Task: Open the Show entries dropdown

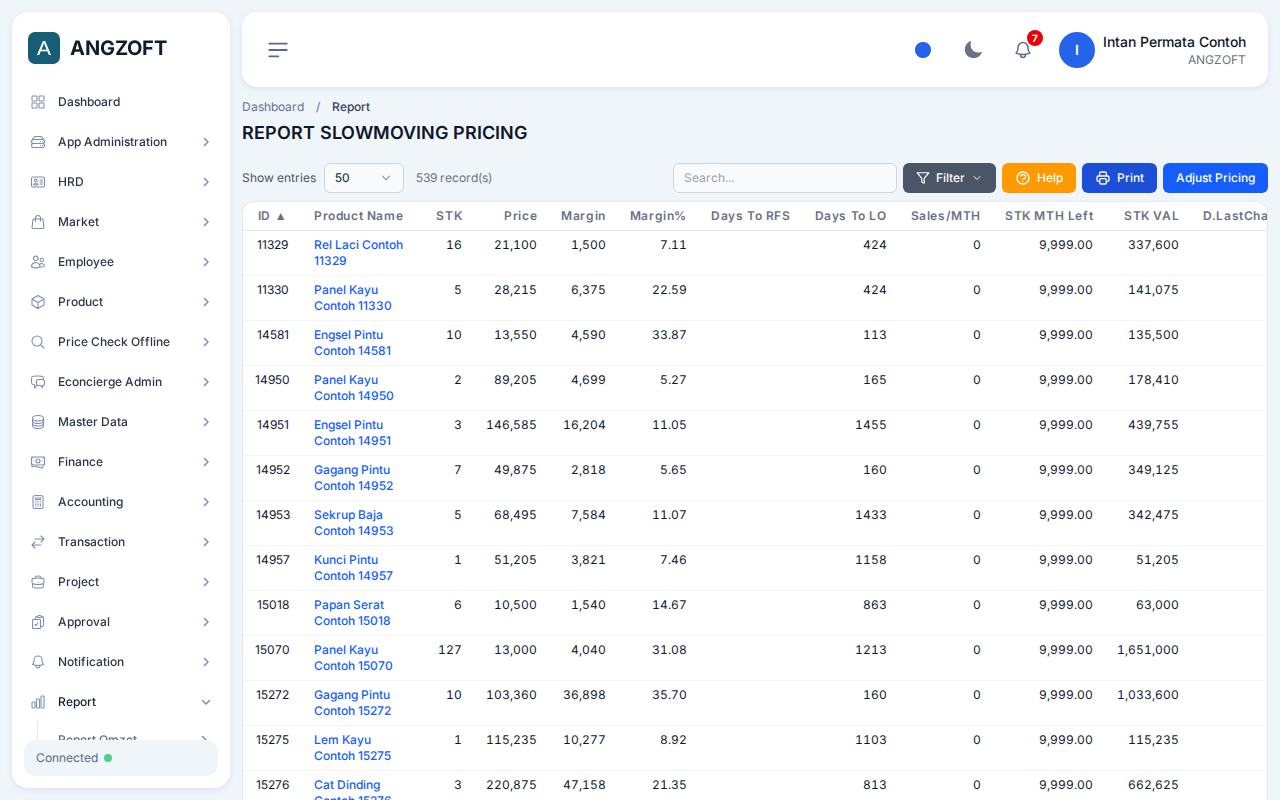Action: 364,178
